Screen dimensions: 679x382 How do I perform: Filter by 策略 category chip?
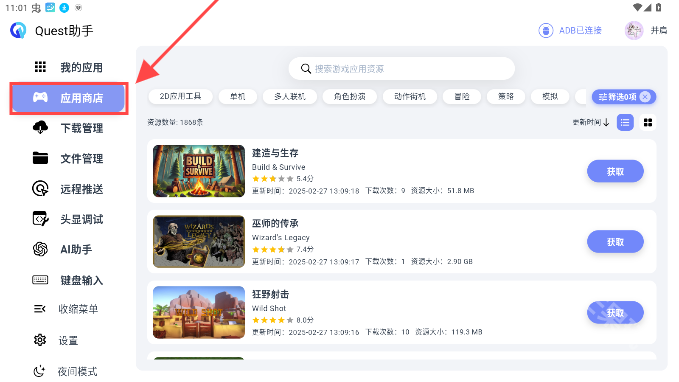click(506, 97)
